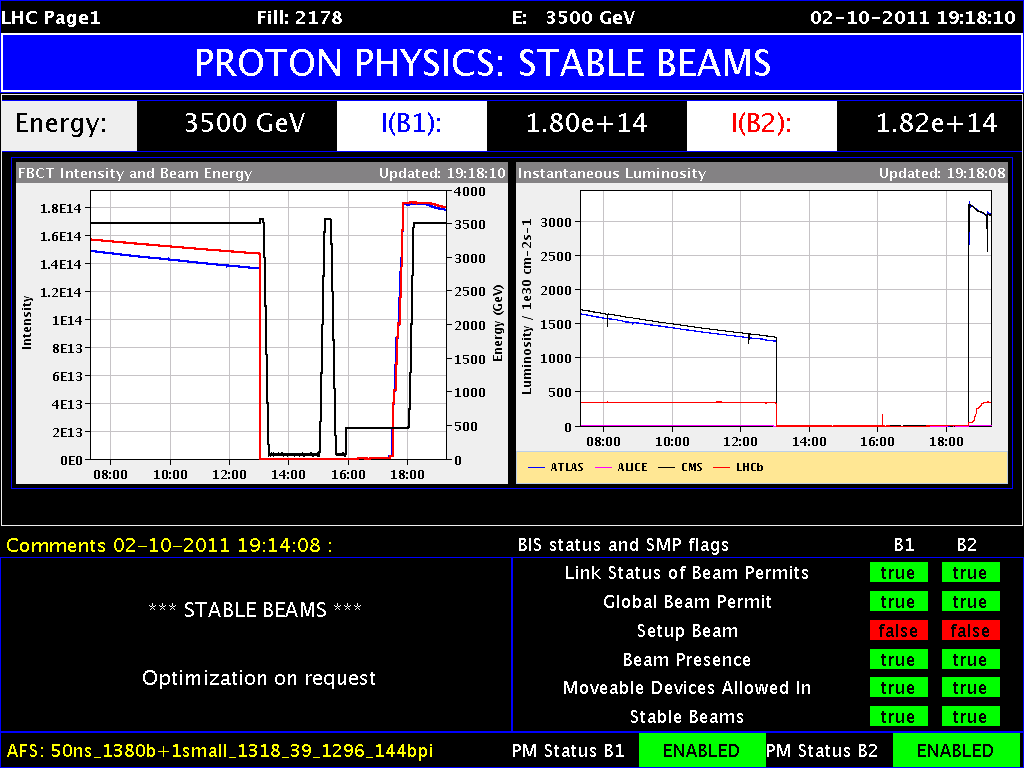This screenshot has height=768, width=1024.
Task: Click the AFS: 50ns_1380b+1small filling scheme text
Action: pyautogui.click(x=220, y=750)
